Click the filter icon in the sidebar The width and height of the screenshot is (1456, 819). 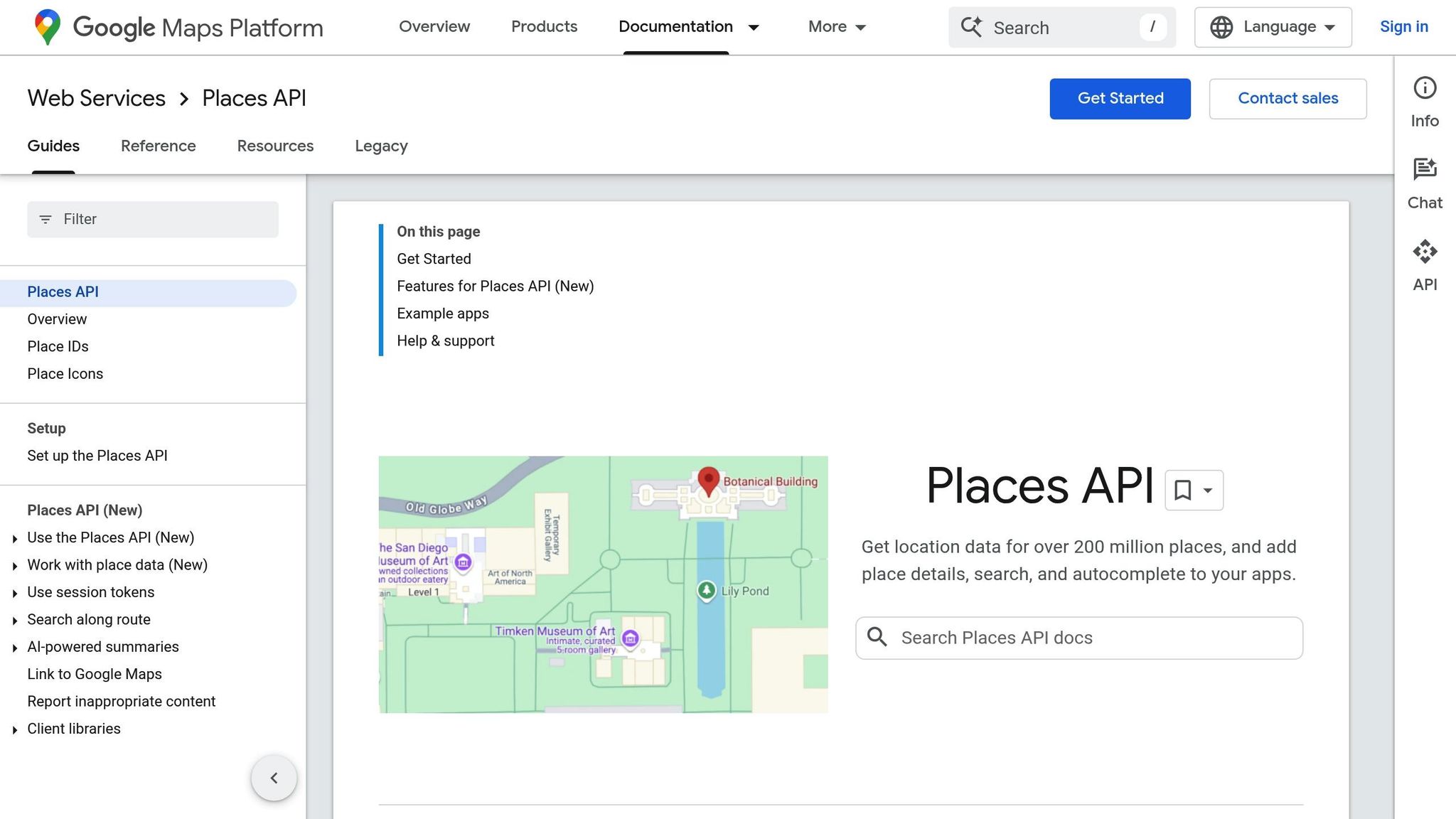46,219
